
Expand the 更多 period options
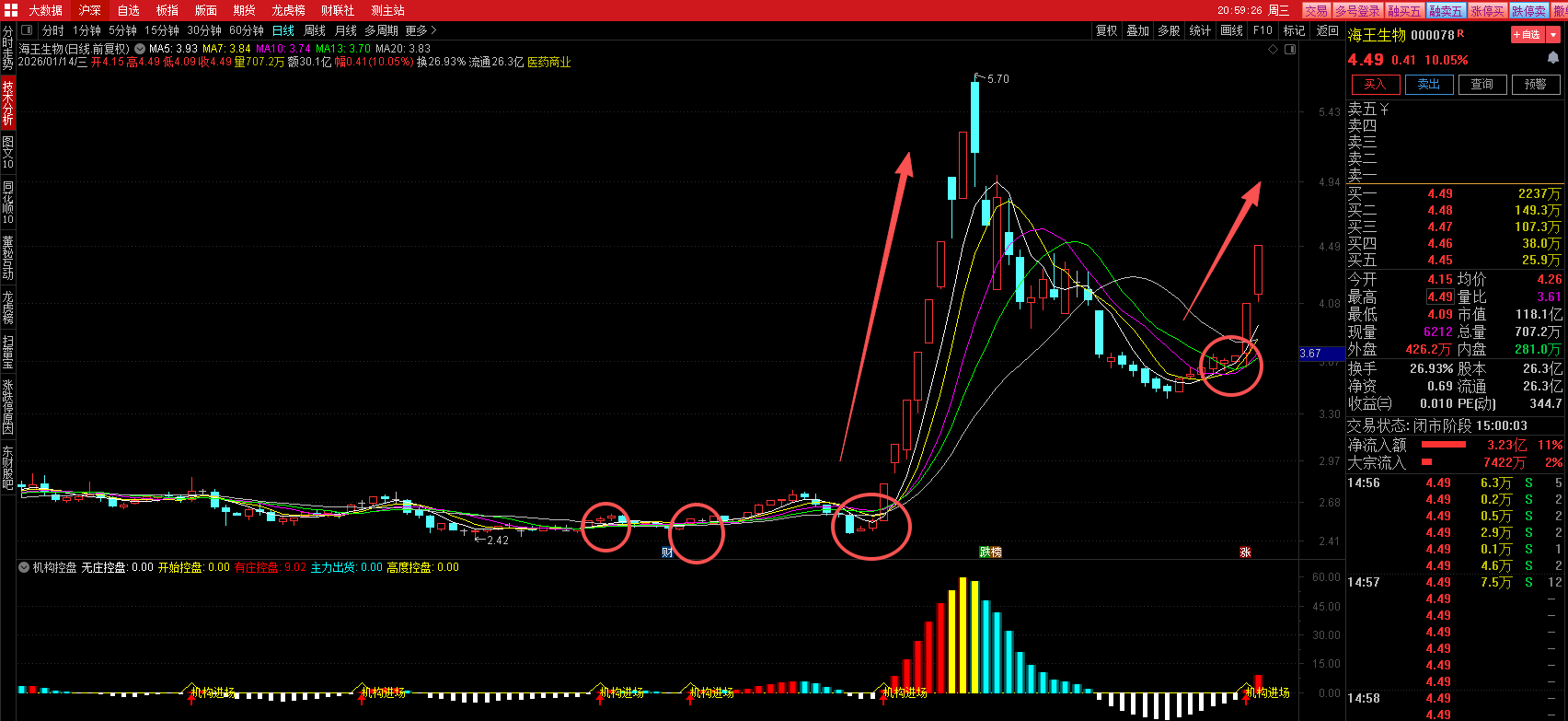click(x=421, y=30)
